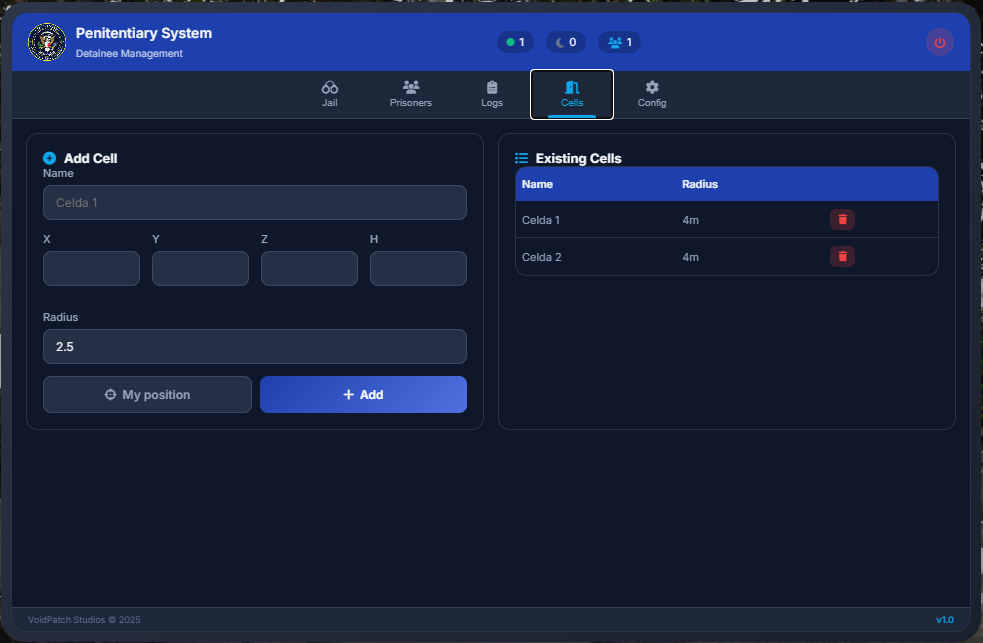Click the presidential seal logo

click(47, 42)
